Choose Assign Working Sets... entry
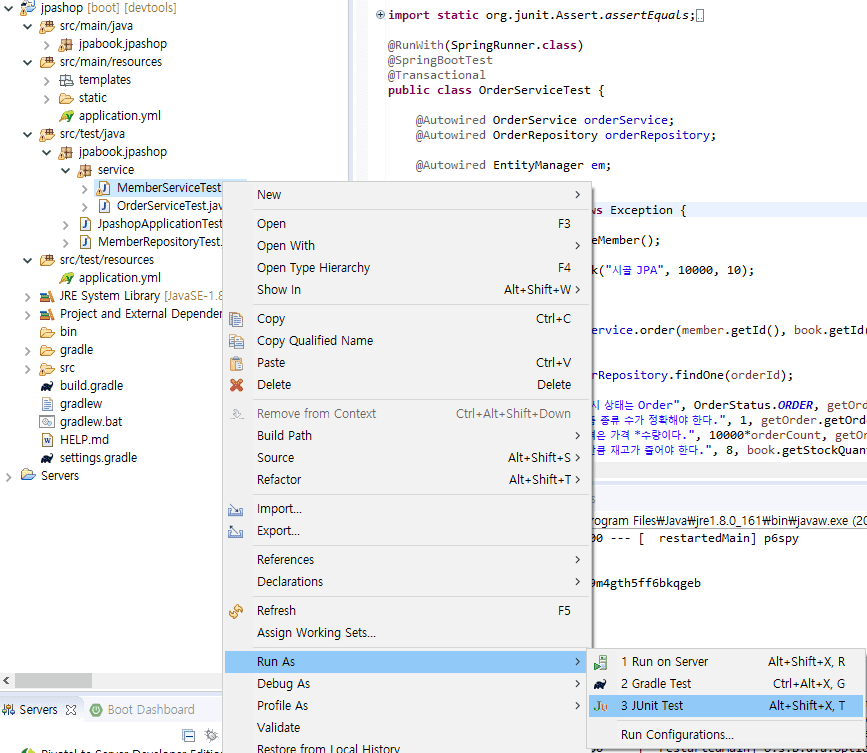Screen dimensions: 867x753 point(407,632)
